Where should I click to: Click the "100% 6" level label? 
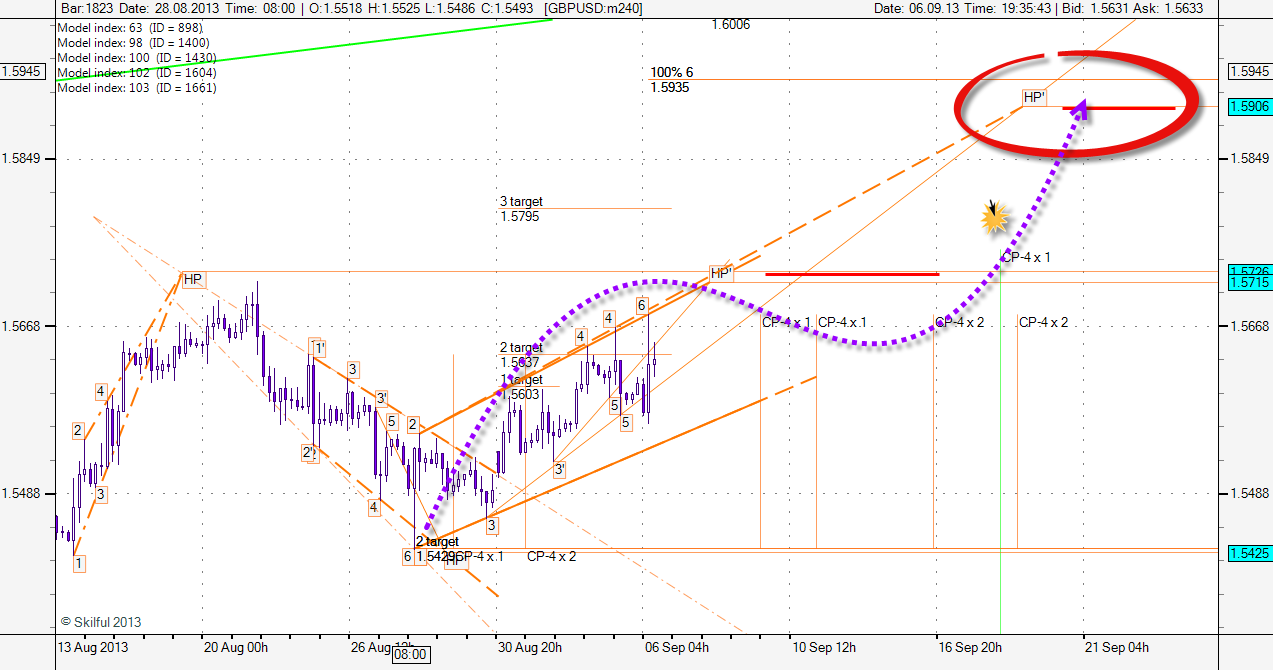pyautogui.click(x=671, y=73)
